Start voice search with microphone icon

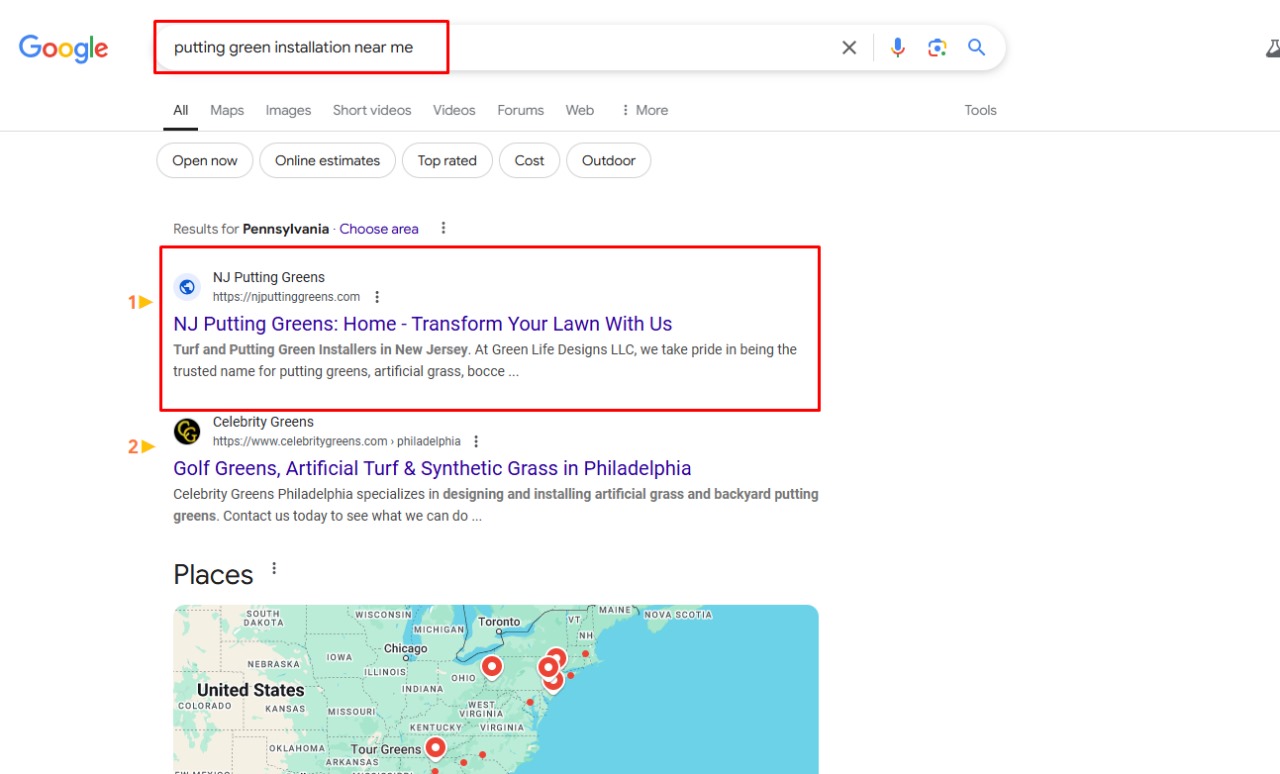(898, 47)
